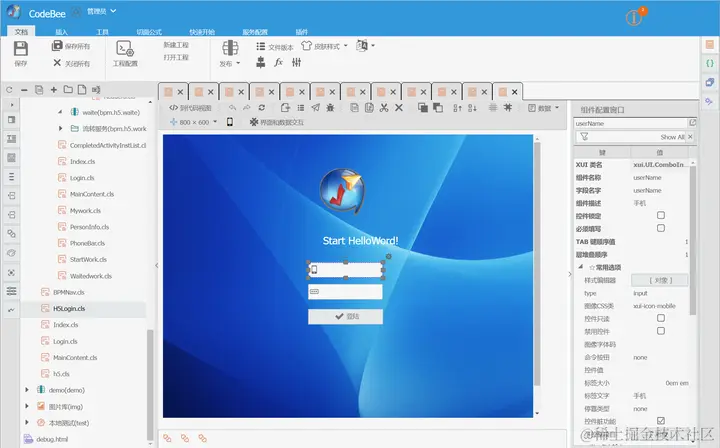The height and width of the screenshot is (448, 720).
Task: Open file version (文件版本) list
Action: pos(274,47)
